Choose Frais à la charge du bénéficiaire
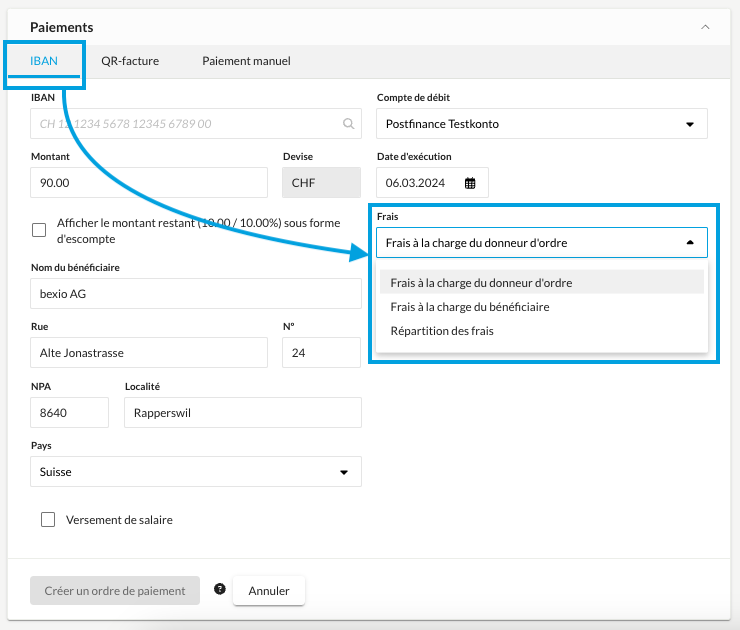740x630 pixels. (542, 307)
